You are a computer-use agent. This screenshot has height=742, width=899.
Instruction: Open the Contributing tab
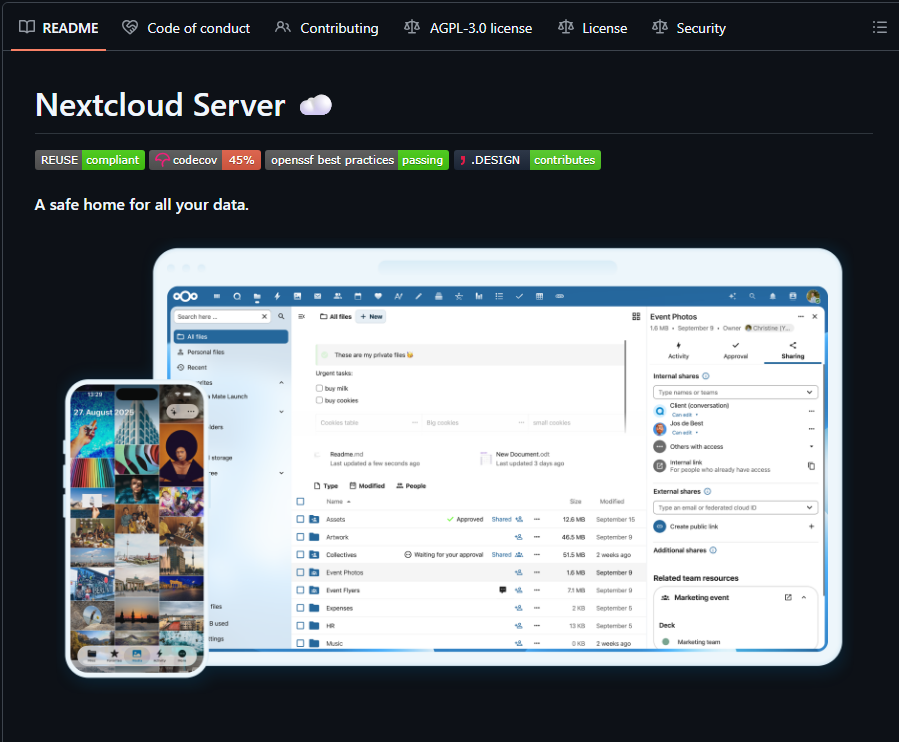click(327, 28)
